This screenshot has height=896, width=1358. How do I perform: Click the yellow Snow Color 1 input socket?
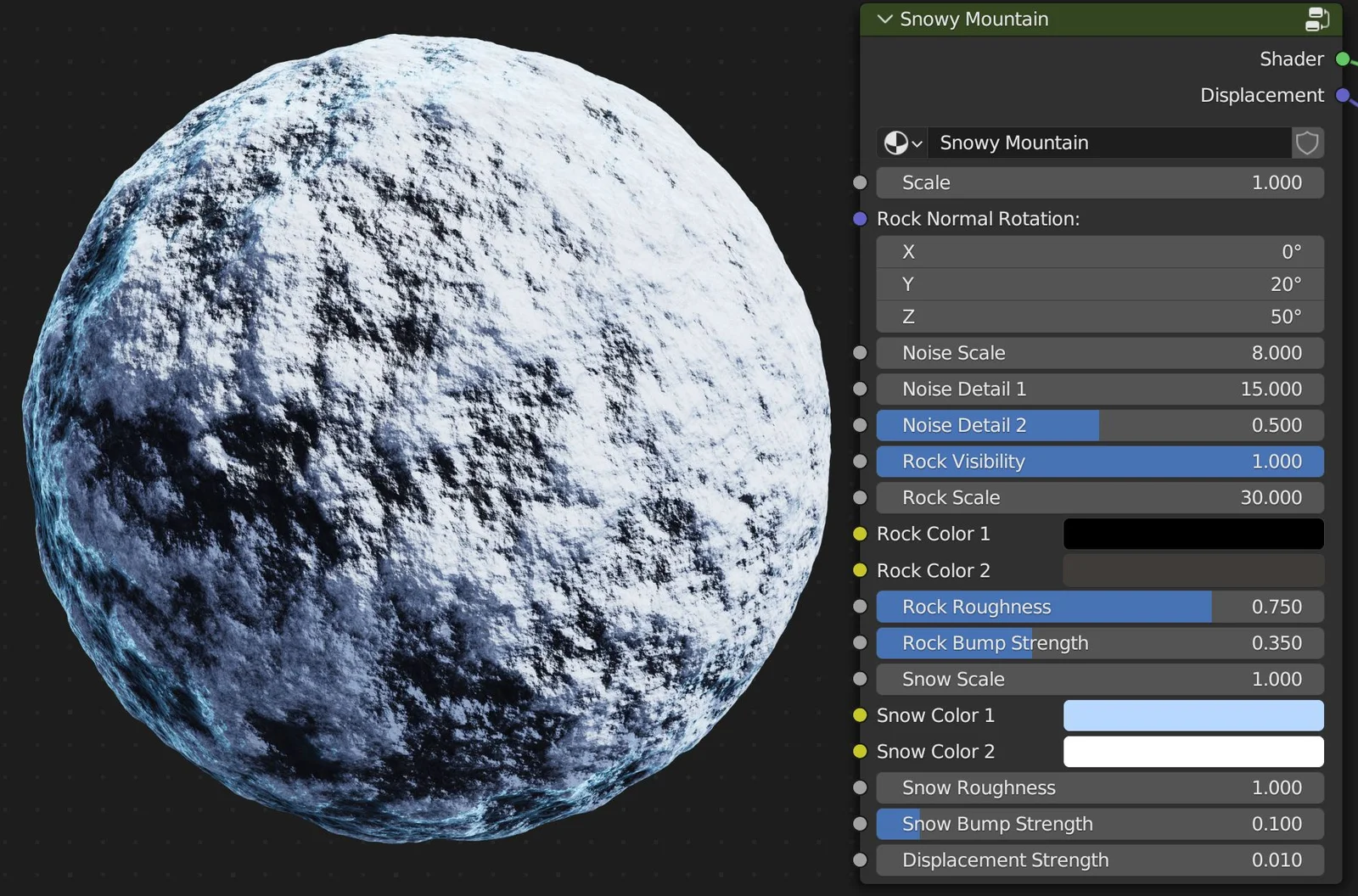[860, 715]
